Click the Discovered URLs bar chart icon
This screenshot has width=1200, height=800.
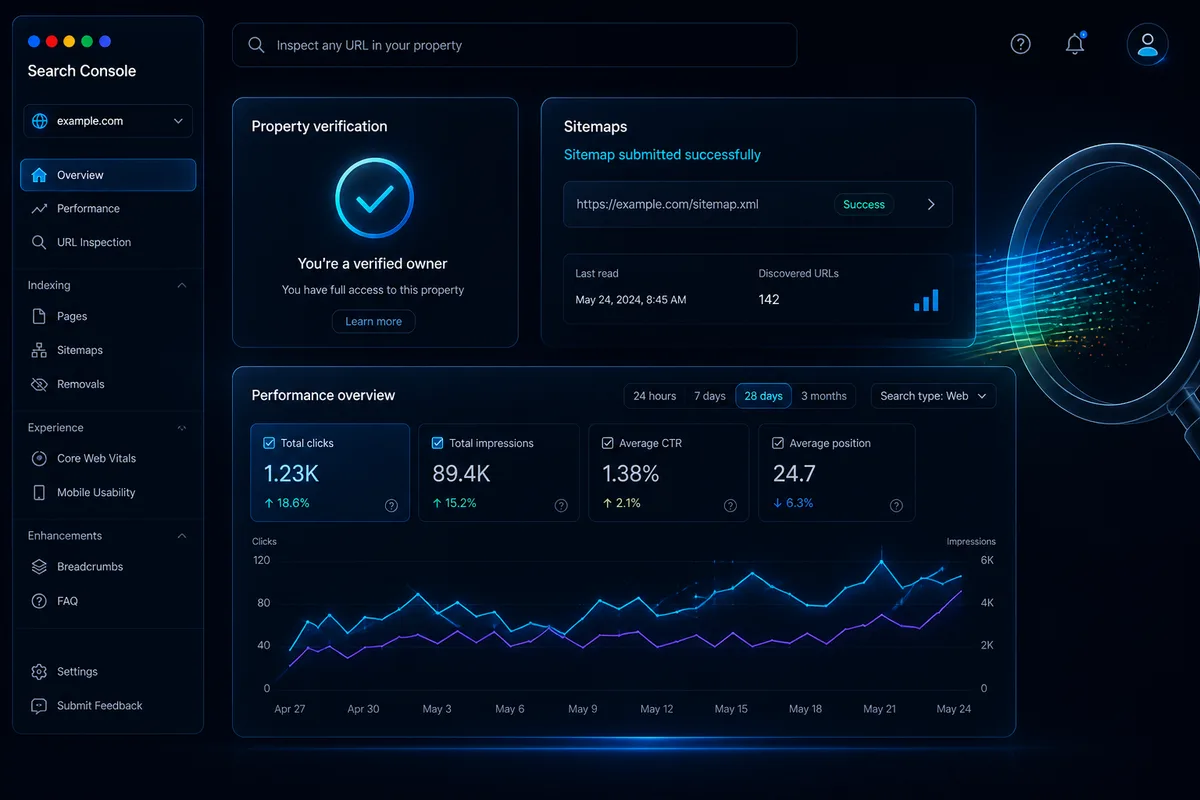coord(926,300)
